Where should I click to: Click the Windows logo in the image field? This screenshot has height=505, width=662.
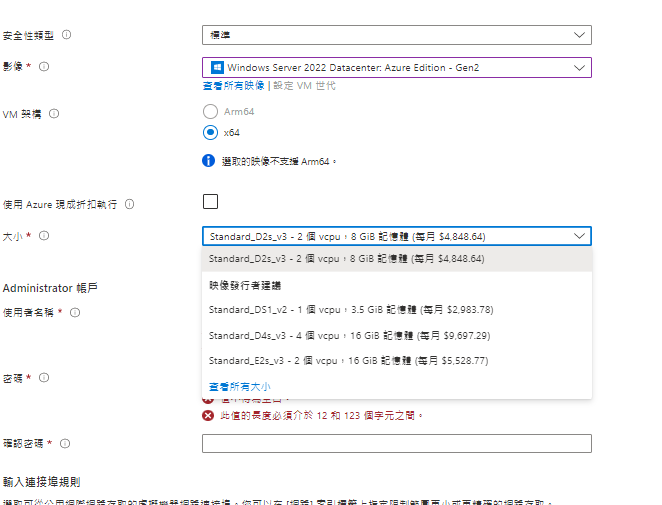(x=217, y=68)
